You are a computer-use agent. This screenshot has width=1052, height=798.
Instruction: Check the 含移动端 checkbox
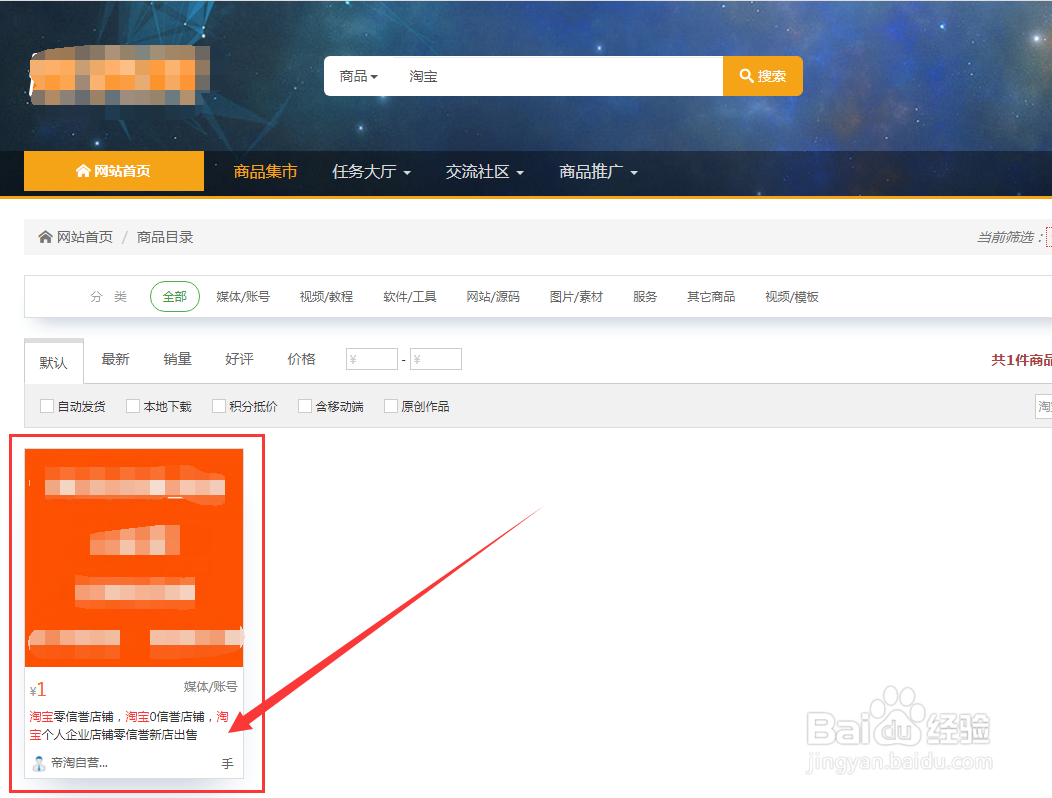tap(305, 406)
